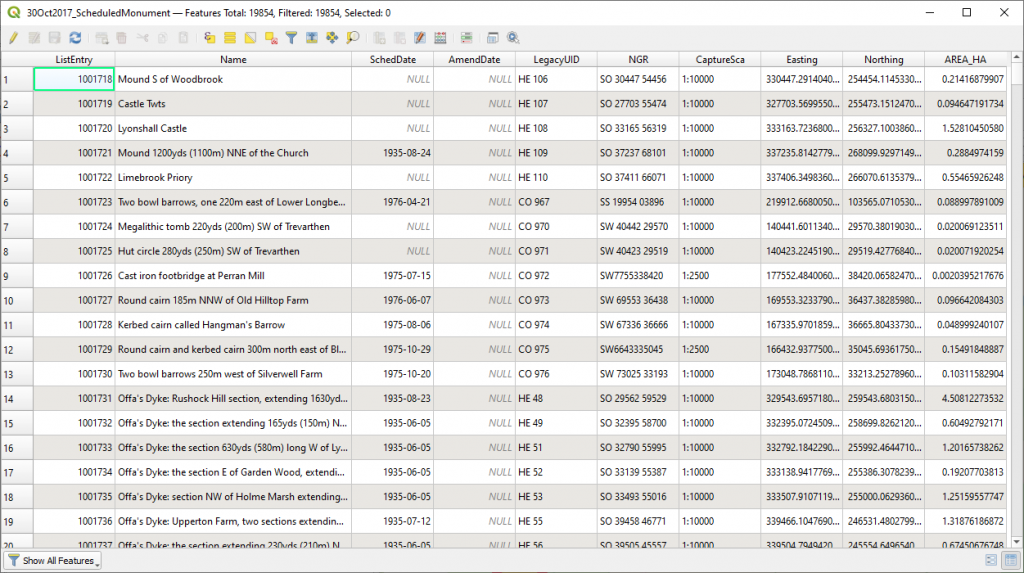Open Select features using an expression
This screenshot has width=1024, height=573.
pyautogui.click(x=210, y=38)
